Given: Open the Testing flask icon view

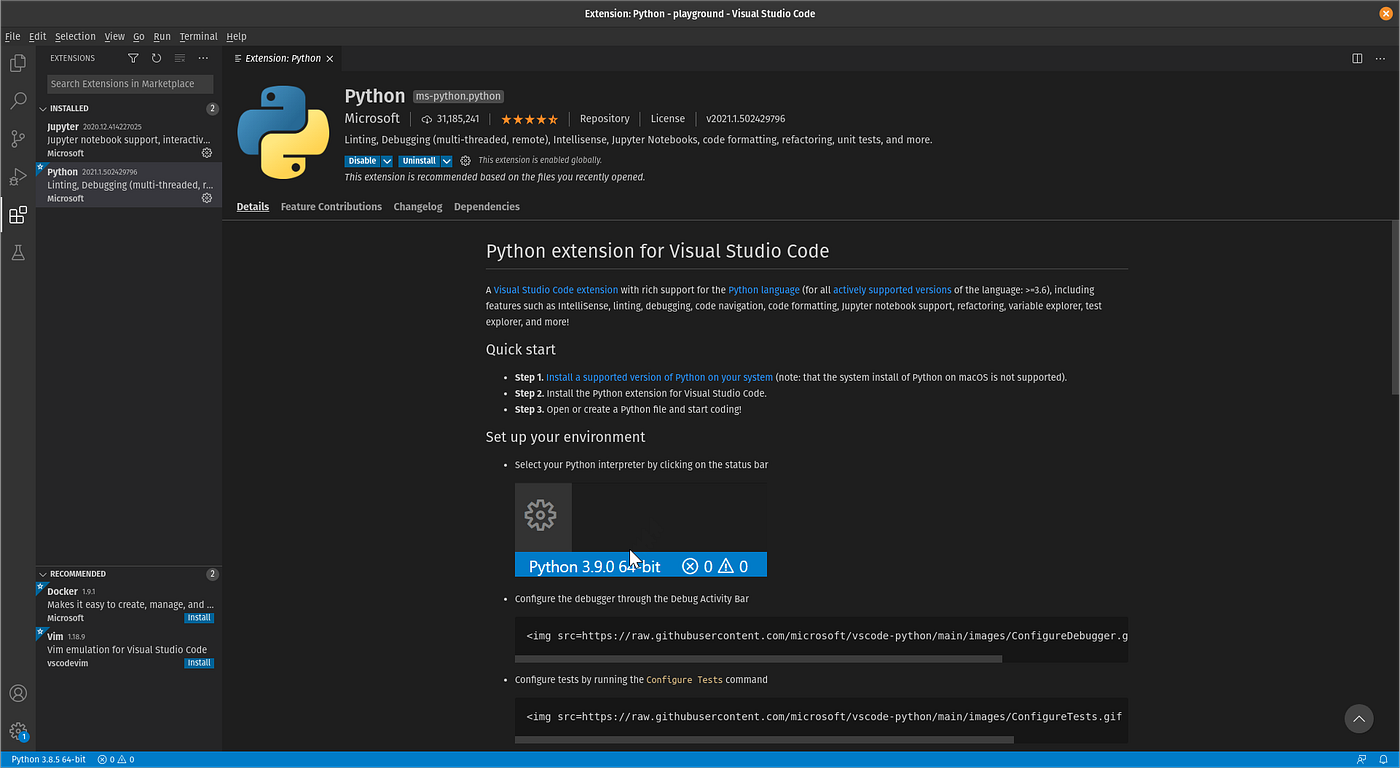Looking at the screenshot, I should coord(18,253).
